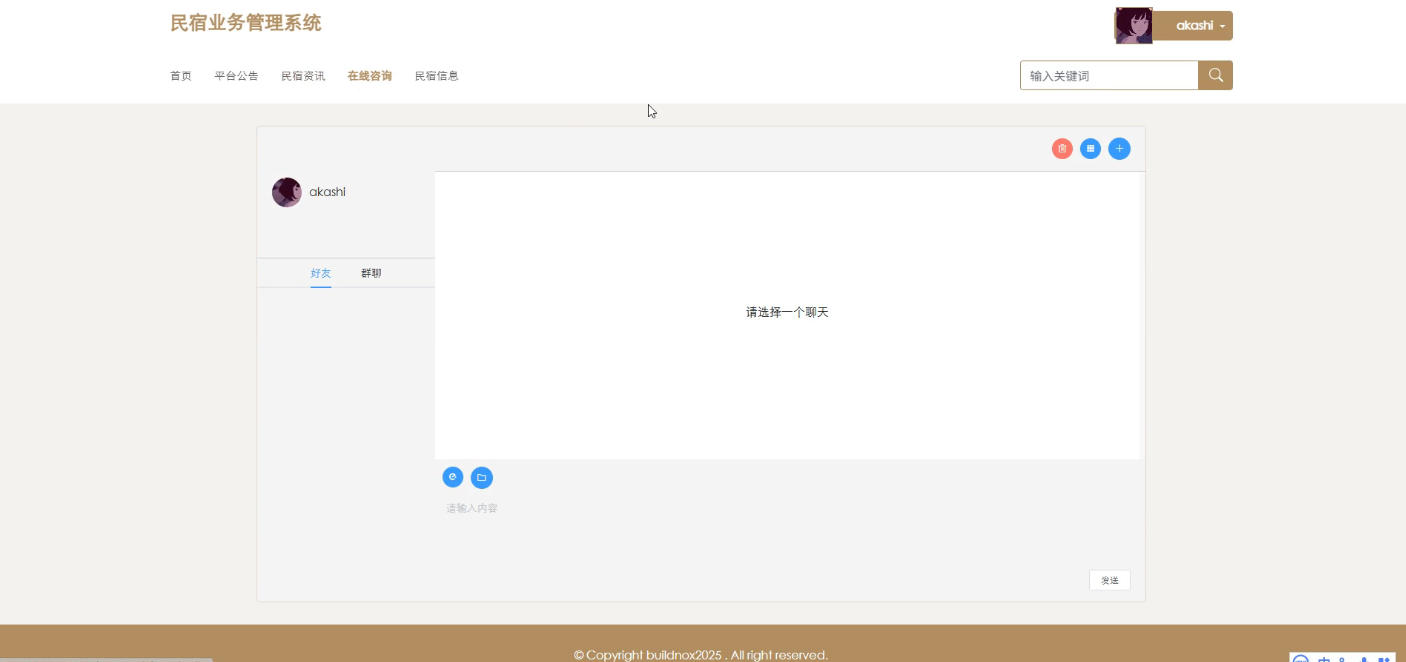This screenshot has height=662, width=1406.
Task: Switch to the 好友 tab
Action: coord(321,273)
